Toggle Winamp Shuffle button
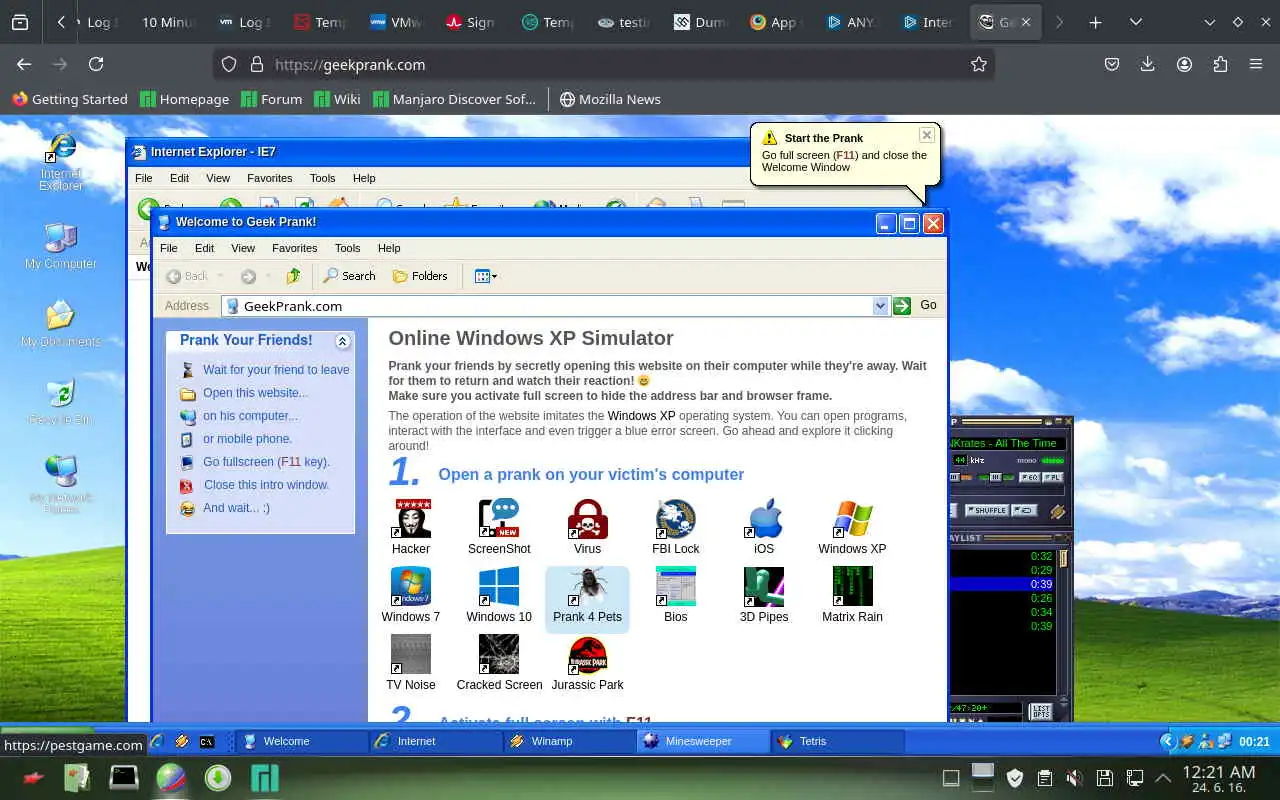 pyautogui.click(x=986, y=510)
